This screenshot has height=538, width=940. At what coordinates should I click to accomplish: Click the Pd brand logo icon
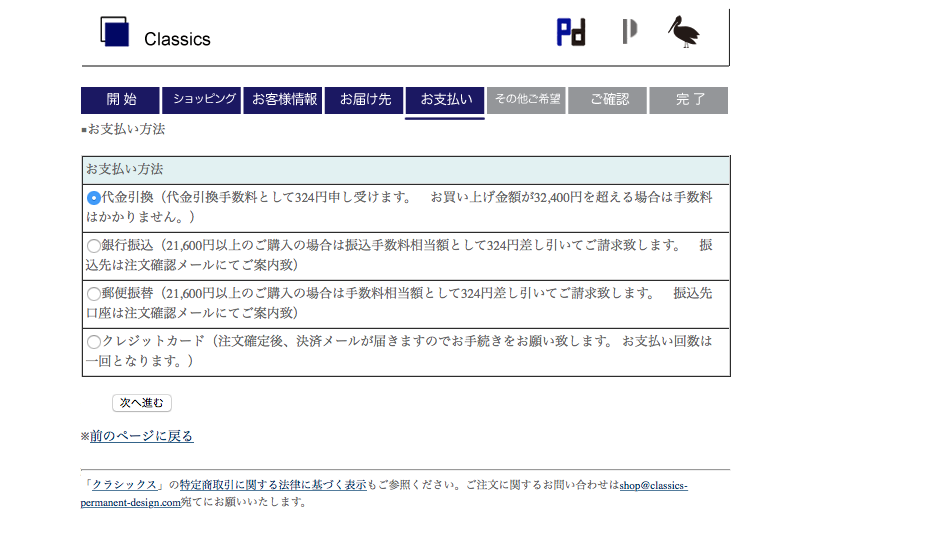coord(570,32)
